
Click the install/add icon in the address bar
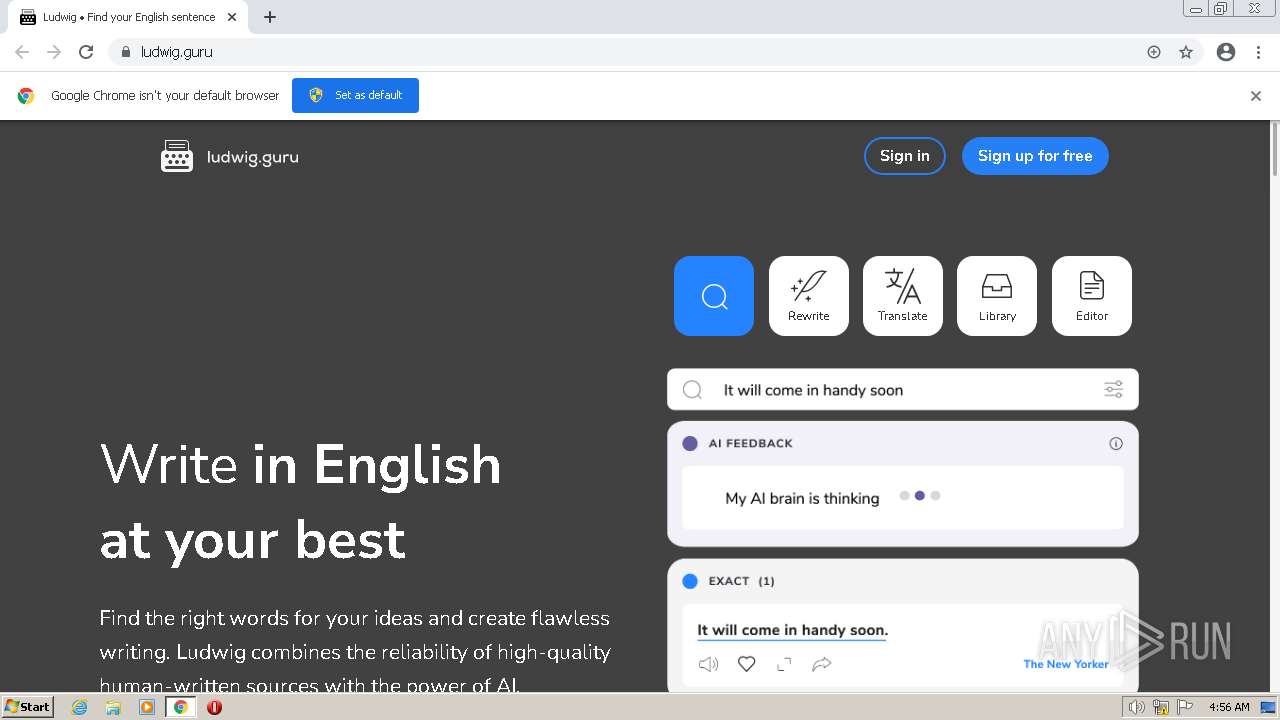(1154, 52)
